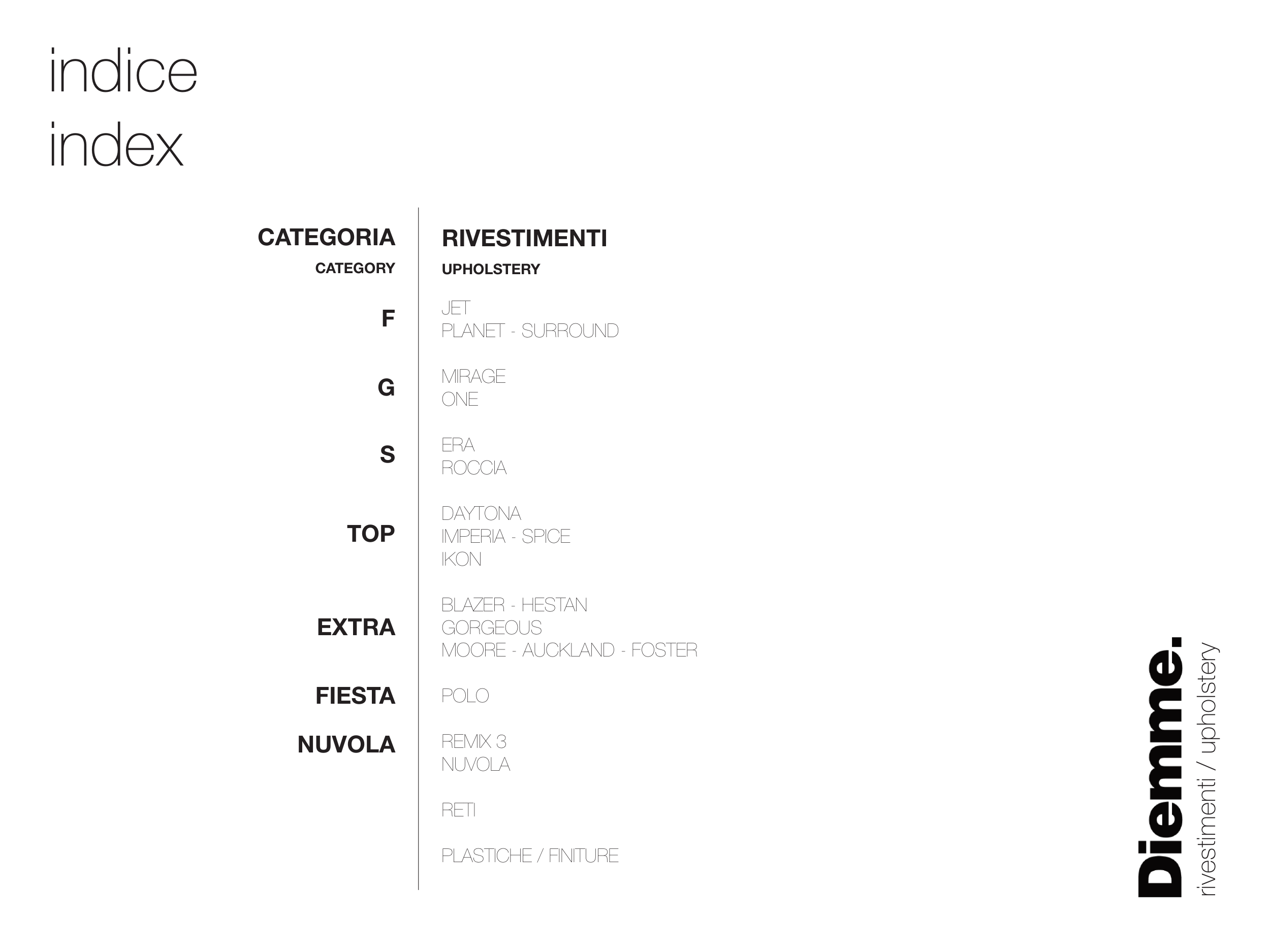1270x952 pixels.
Task: Open the REMIX 3 entry
Action: [x=473, y=742]
